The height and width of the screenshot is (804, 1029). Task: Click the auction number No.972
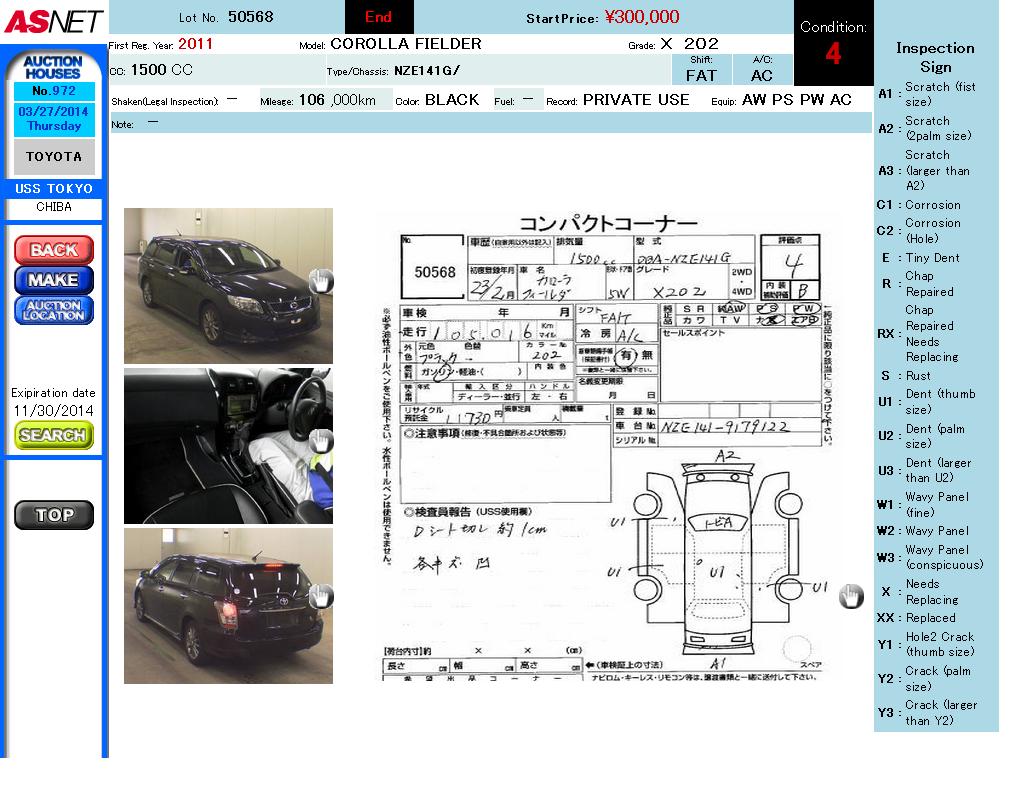(x=54, y=91)
